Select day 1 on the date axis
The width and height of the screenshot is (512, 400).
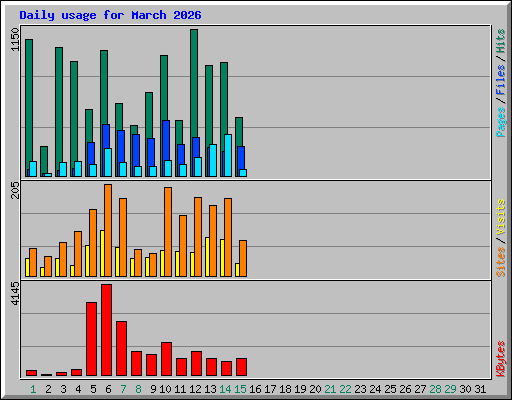coord(33,389)
